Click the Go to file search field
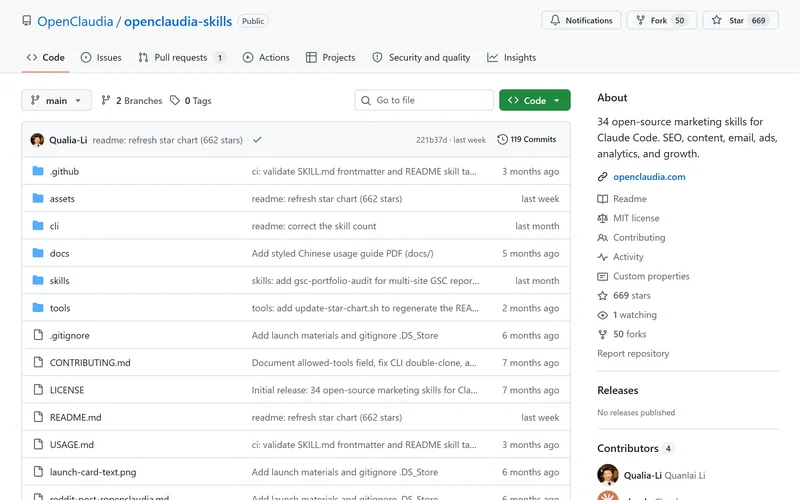800x500 pixels. pyautogui.click(x=424, y=100)
